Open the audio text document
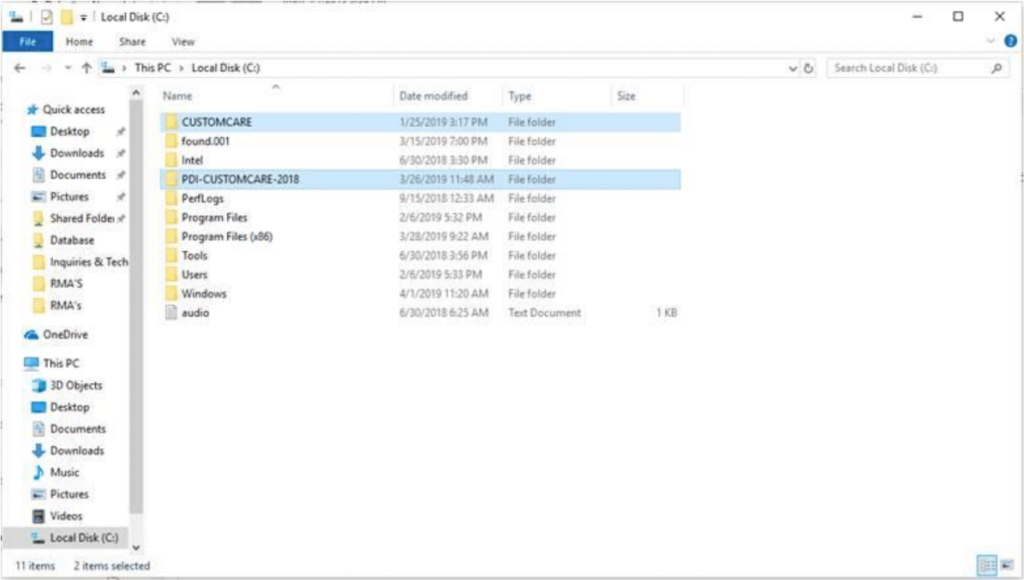This screenshot has width=1024, height=580. pyautogui.click(x=194, y=312)
